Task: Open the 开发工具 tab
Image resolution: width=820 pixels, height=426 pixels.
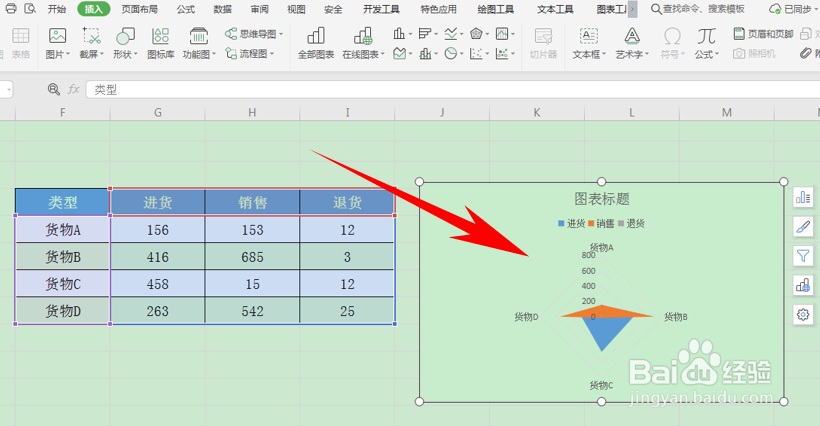Action: (381, 9)
